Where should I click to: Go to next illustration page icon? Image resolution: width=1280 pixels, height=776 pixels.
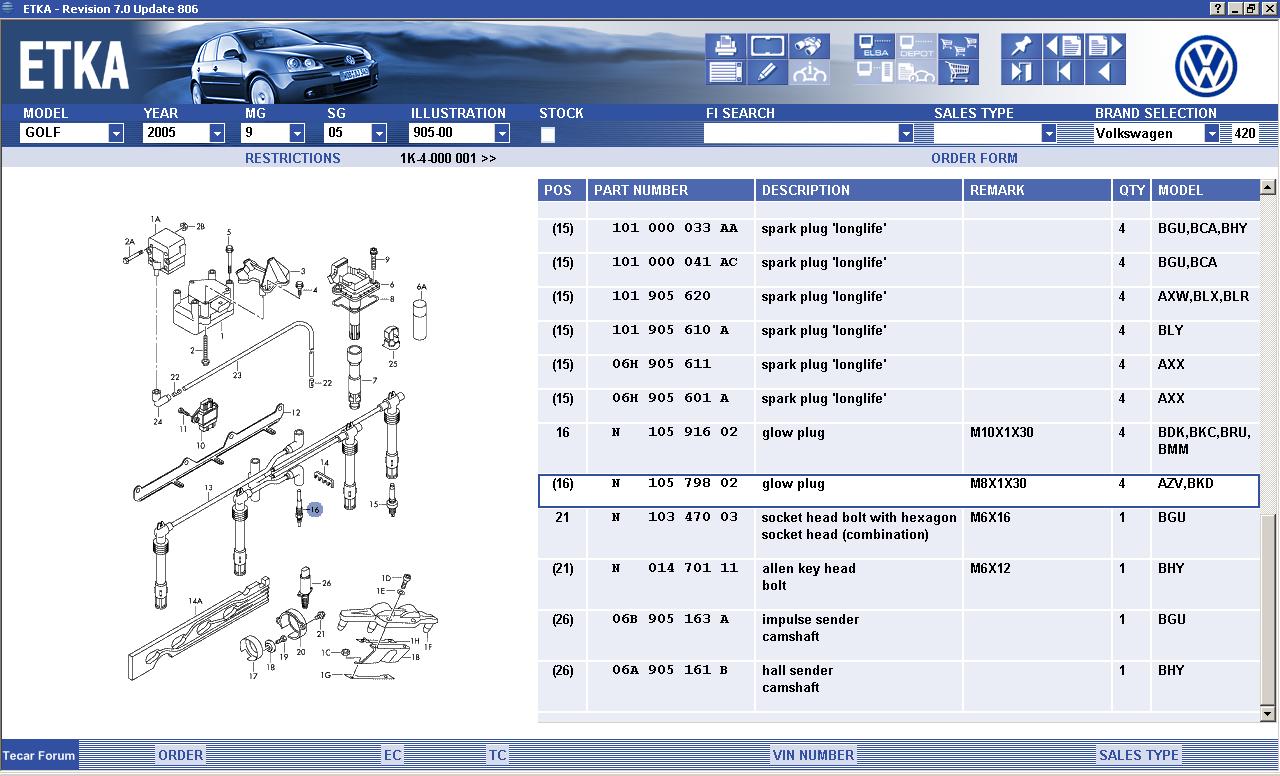coord(1105,46)
